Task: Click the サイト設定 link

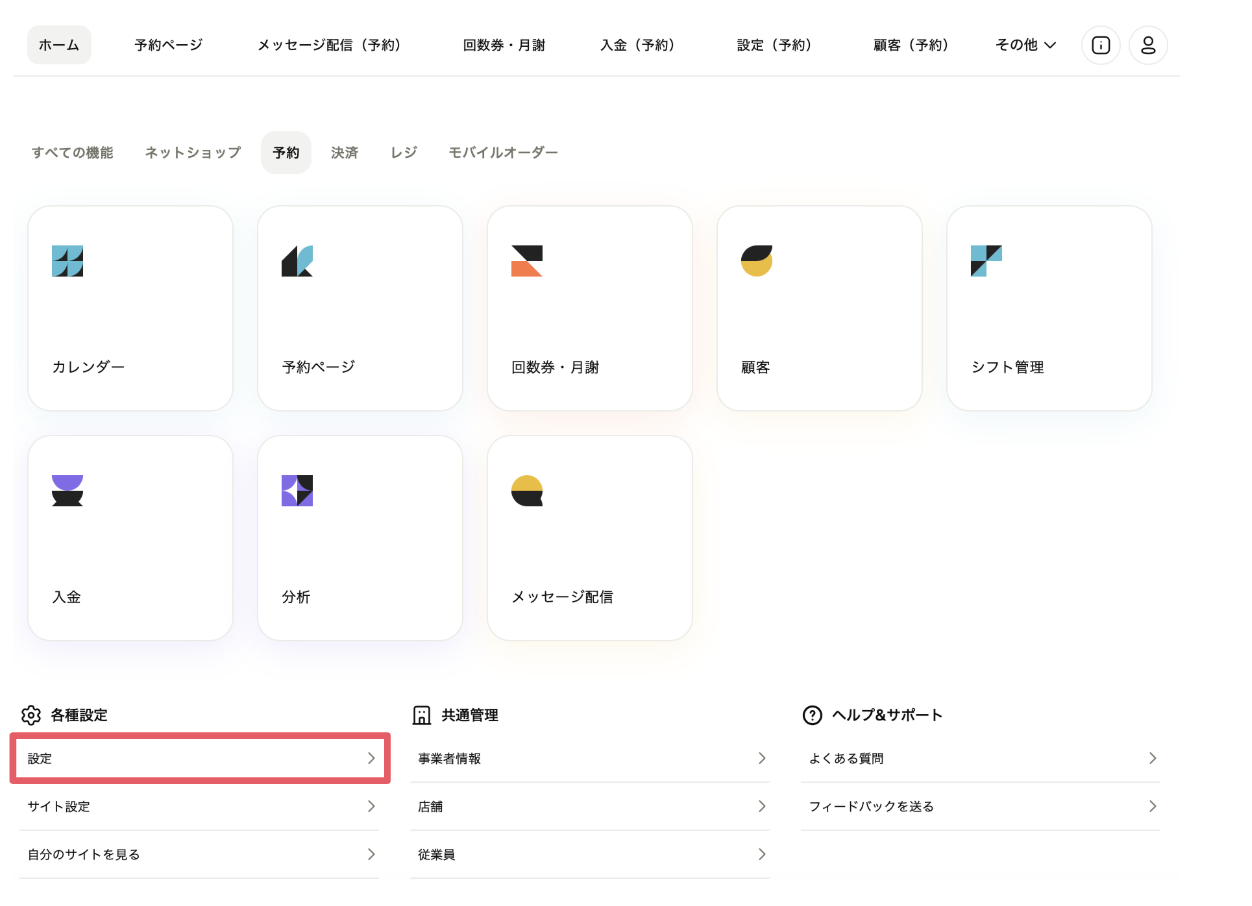Action: [59, 807]
